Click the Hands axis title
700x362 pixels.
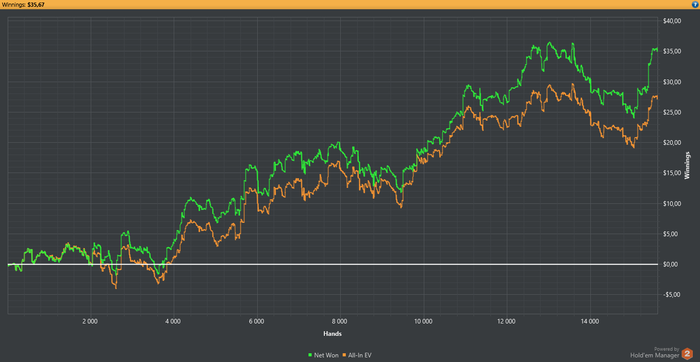coord(333,333)
